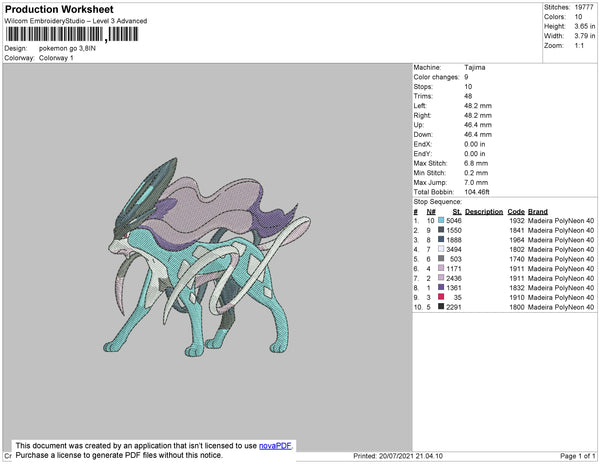Click the 'EndX:' label
This screenshot has height=464, width=600.
pos(423,144)
